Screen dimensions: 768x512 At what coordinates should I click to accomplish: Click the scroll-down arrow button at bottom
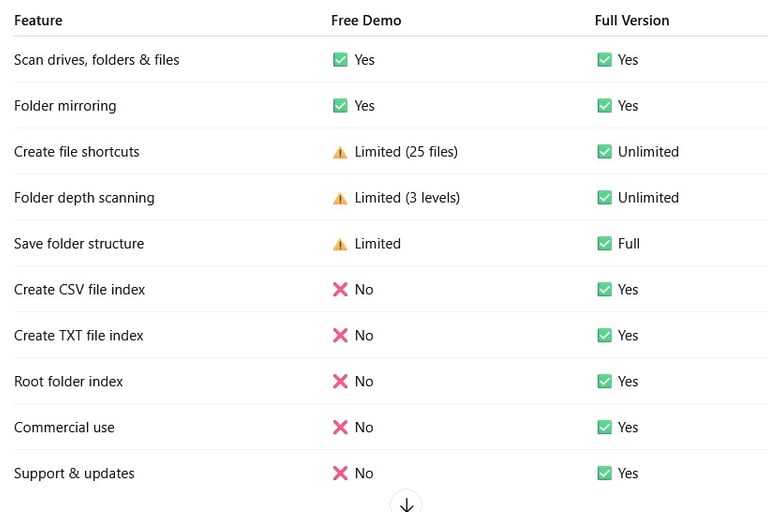[x=406, y=503]
